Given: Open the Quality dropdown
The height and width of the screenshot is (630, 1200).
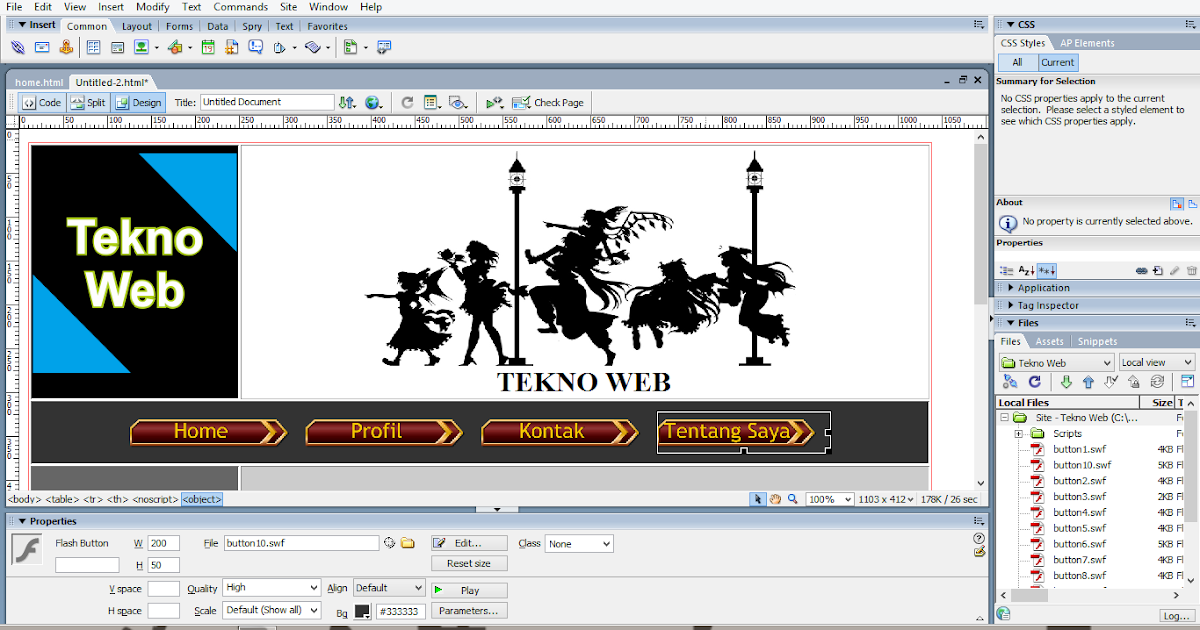Looking at the screenshot, I should (x=272, y=587).
